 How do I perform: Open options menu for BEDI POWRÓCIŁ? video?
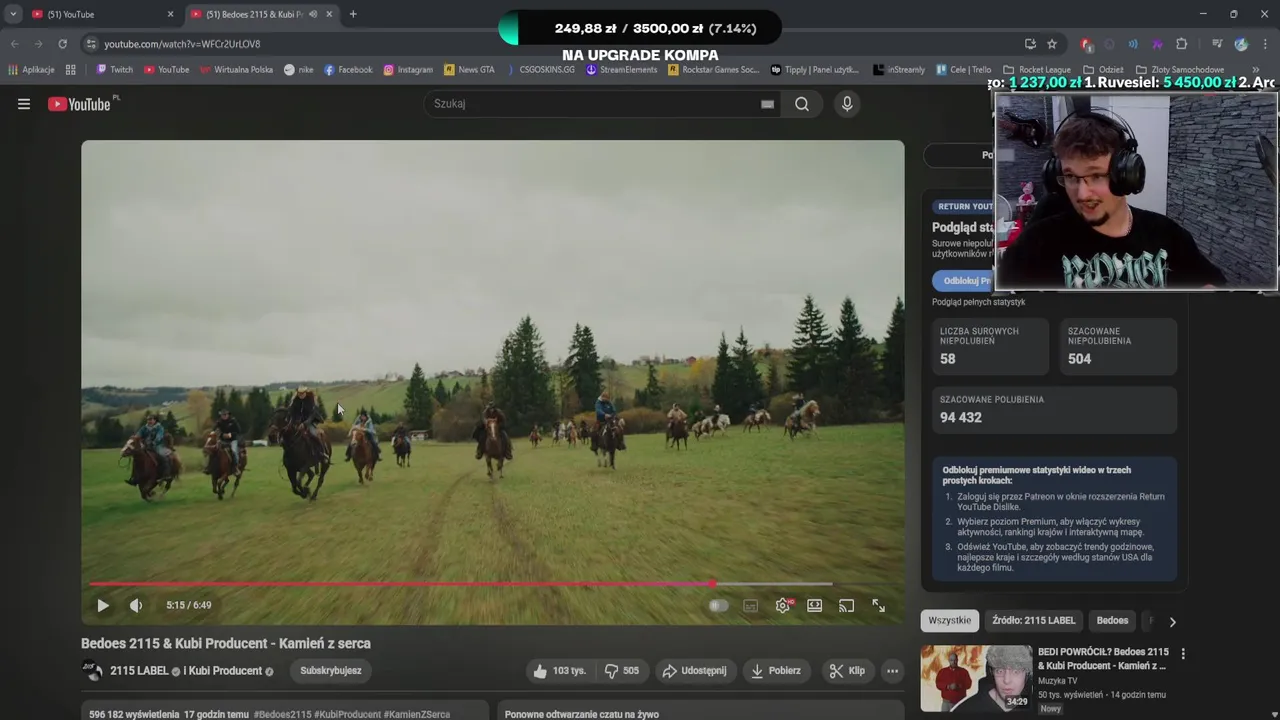[1183, 654]
